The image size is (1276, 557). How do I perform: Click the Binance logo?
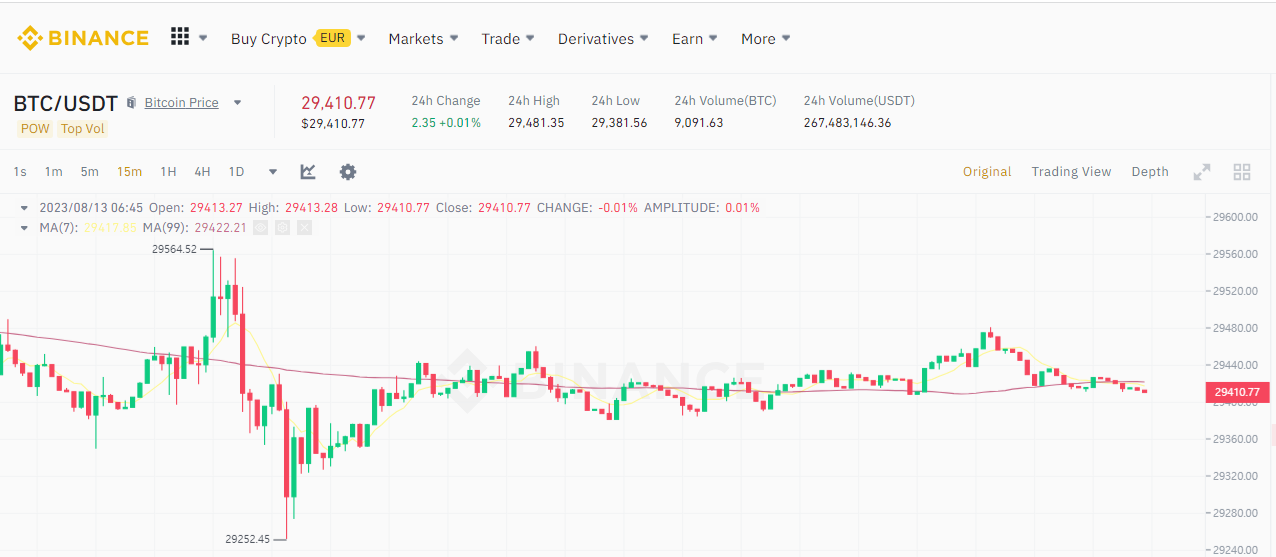point(82,38)
